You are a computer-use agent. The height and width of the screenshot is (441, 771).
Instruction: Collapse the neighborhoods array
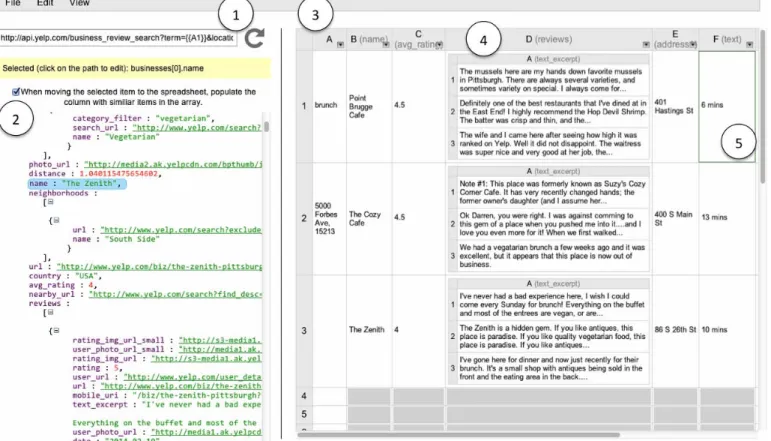[50, 202]
